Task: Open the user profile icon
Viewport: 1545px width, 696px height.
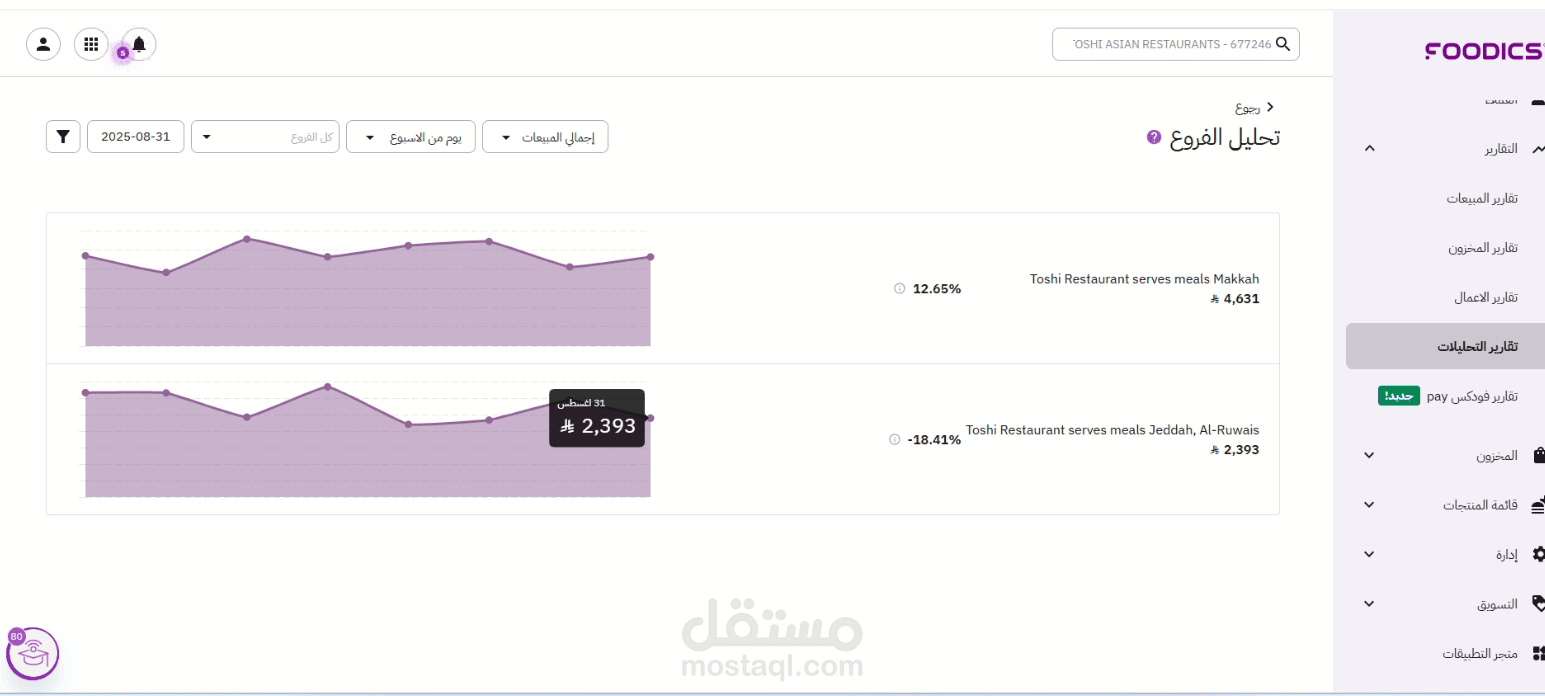Action: click(43, 44)
